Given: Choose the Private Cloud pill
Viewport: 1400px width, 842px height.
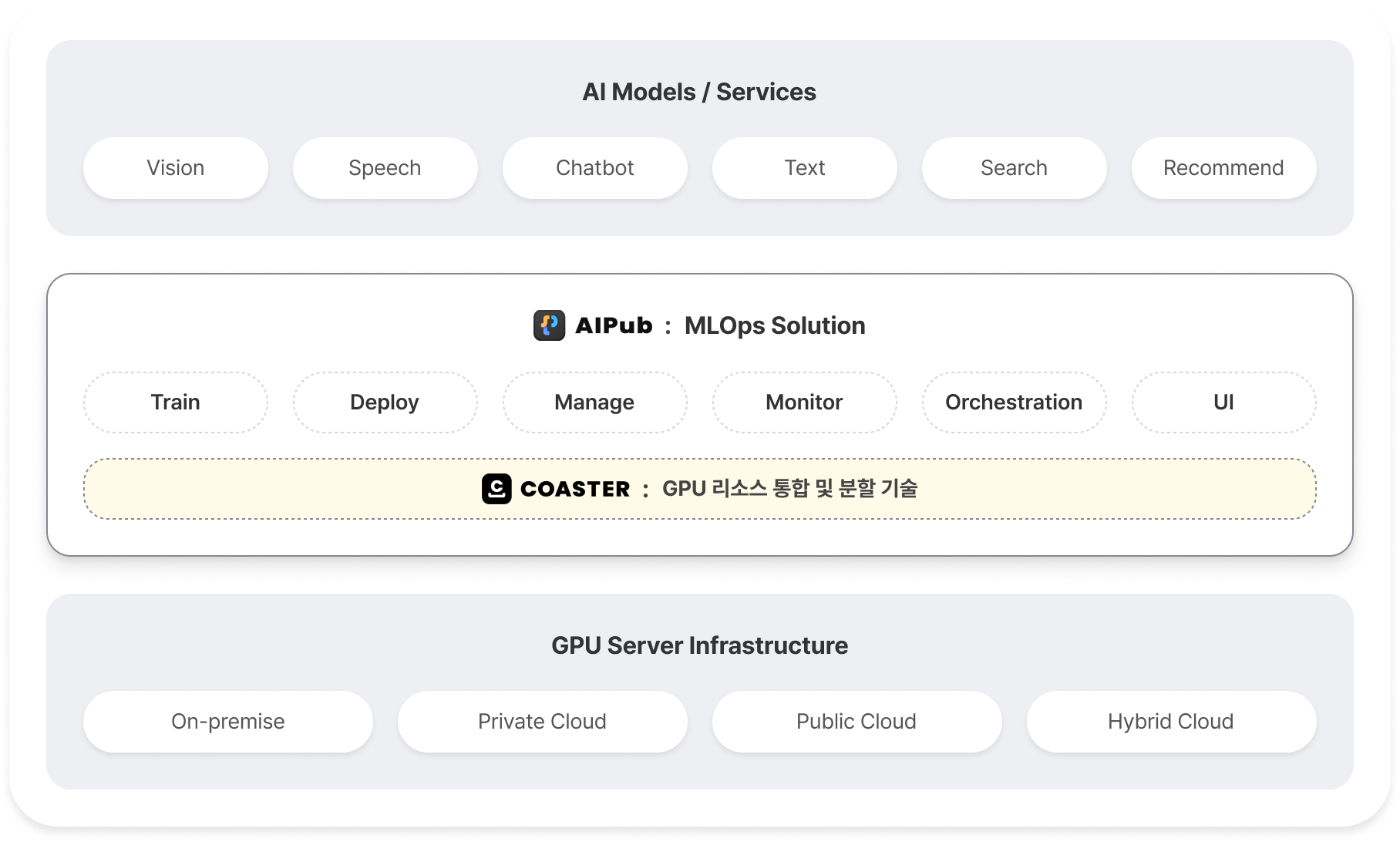Looking at the screenshot, I should pos(543,722).
